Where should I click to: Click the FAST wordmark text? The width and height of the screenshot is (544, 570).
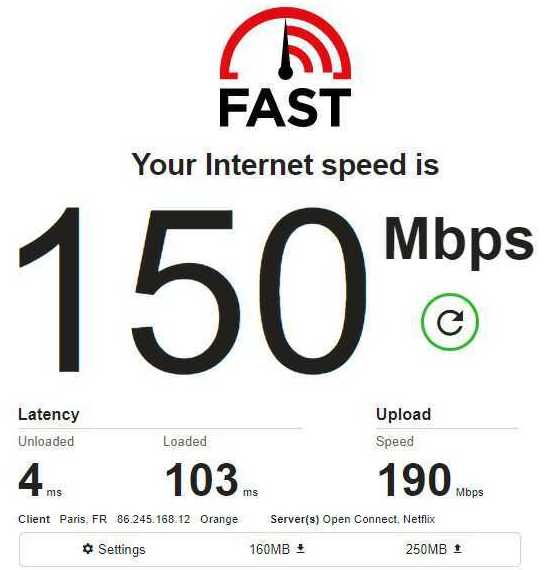(285, 108)
